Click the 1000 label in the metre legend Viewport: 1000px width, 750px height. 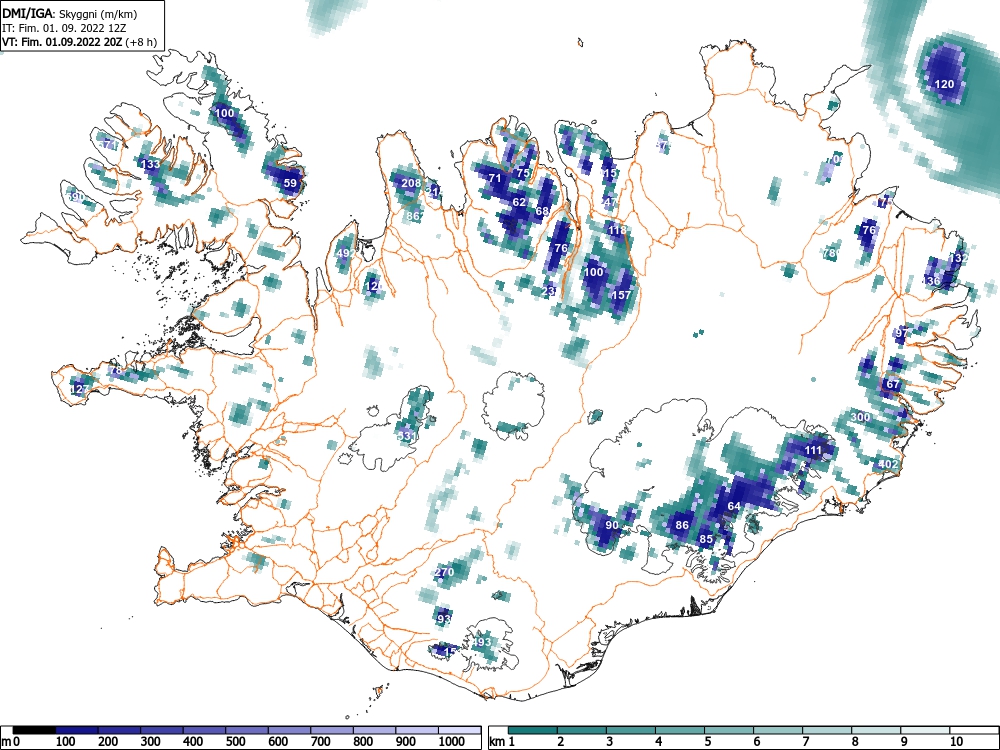(x=452, y=742)
